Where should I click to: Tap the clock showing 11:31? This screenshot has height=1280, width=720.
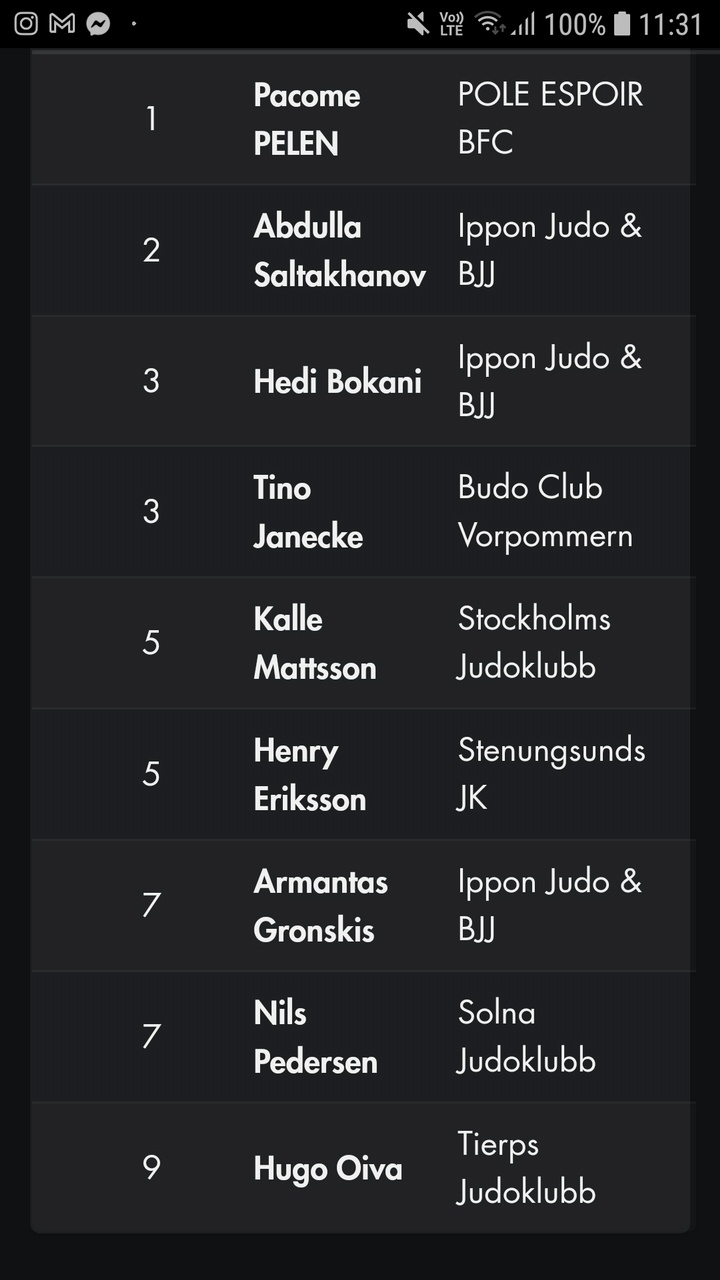tap(670, 24)
